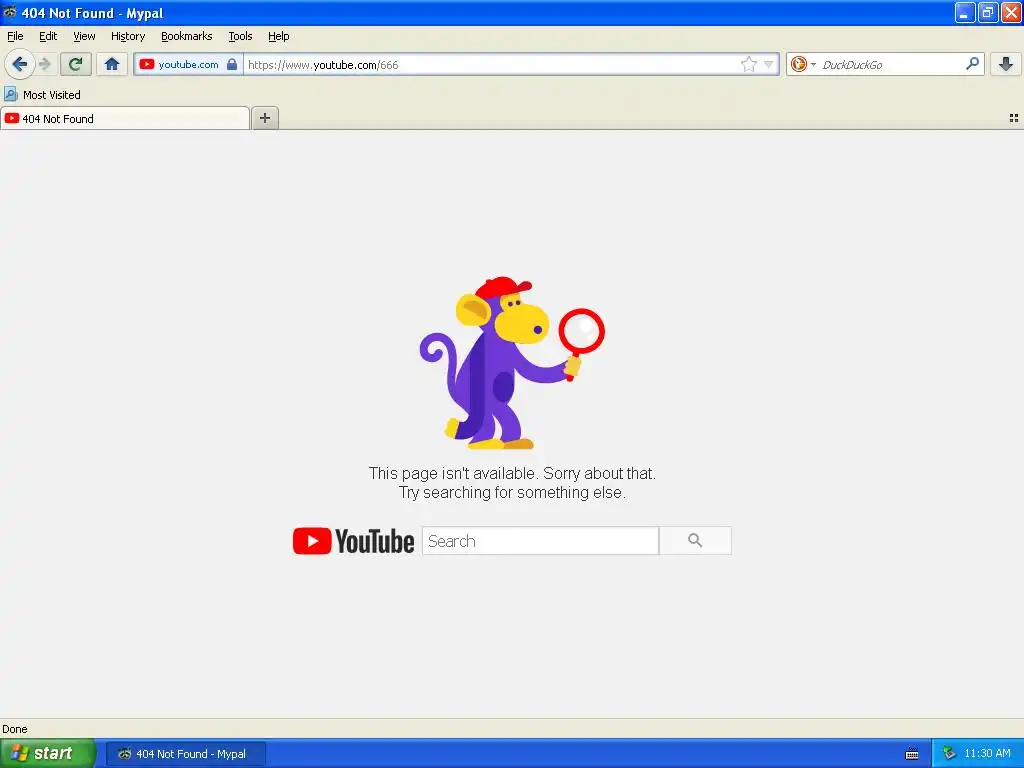Click 'Try searching for something else' text
This screenshot has height=768, width=1024.
pyautogui.click(x=512, y=492)
